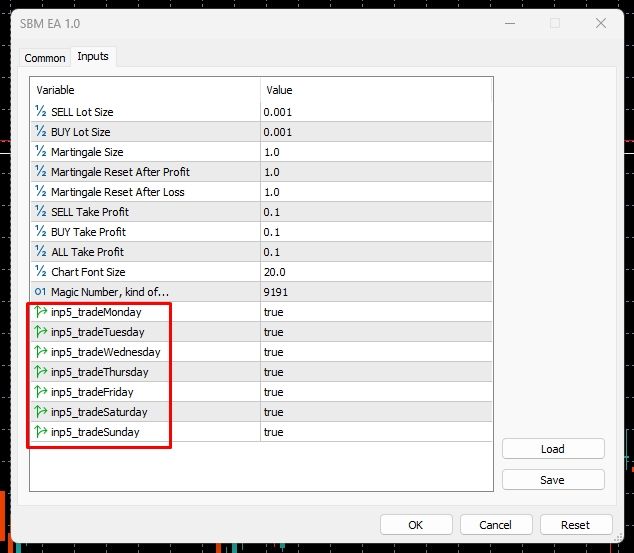The width and height of the screenshot is (634, 553).
Task: Select the Inputs tab
Action: pyautogui.click(x=93, y=56)
